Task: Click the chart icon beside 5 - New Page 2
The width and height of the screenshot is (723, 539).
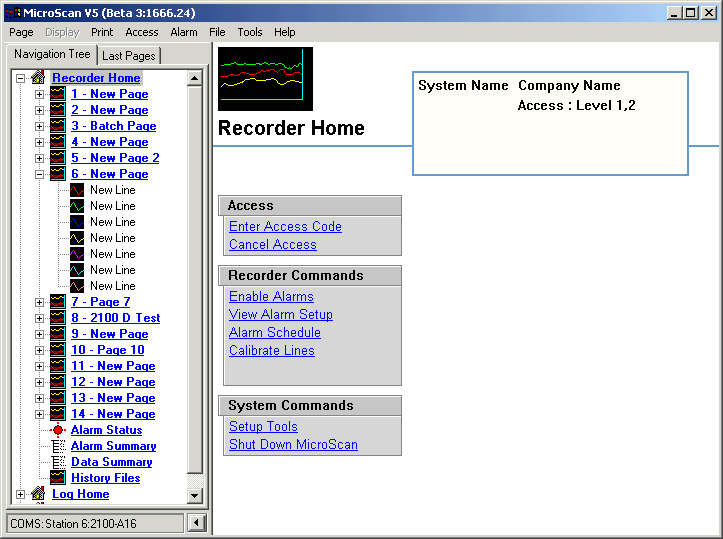Action: [58, 158]
